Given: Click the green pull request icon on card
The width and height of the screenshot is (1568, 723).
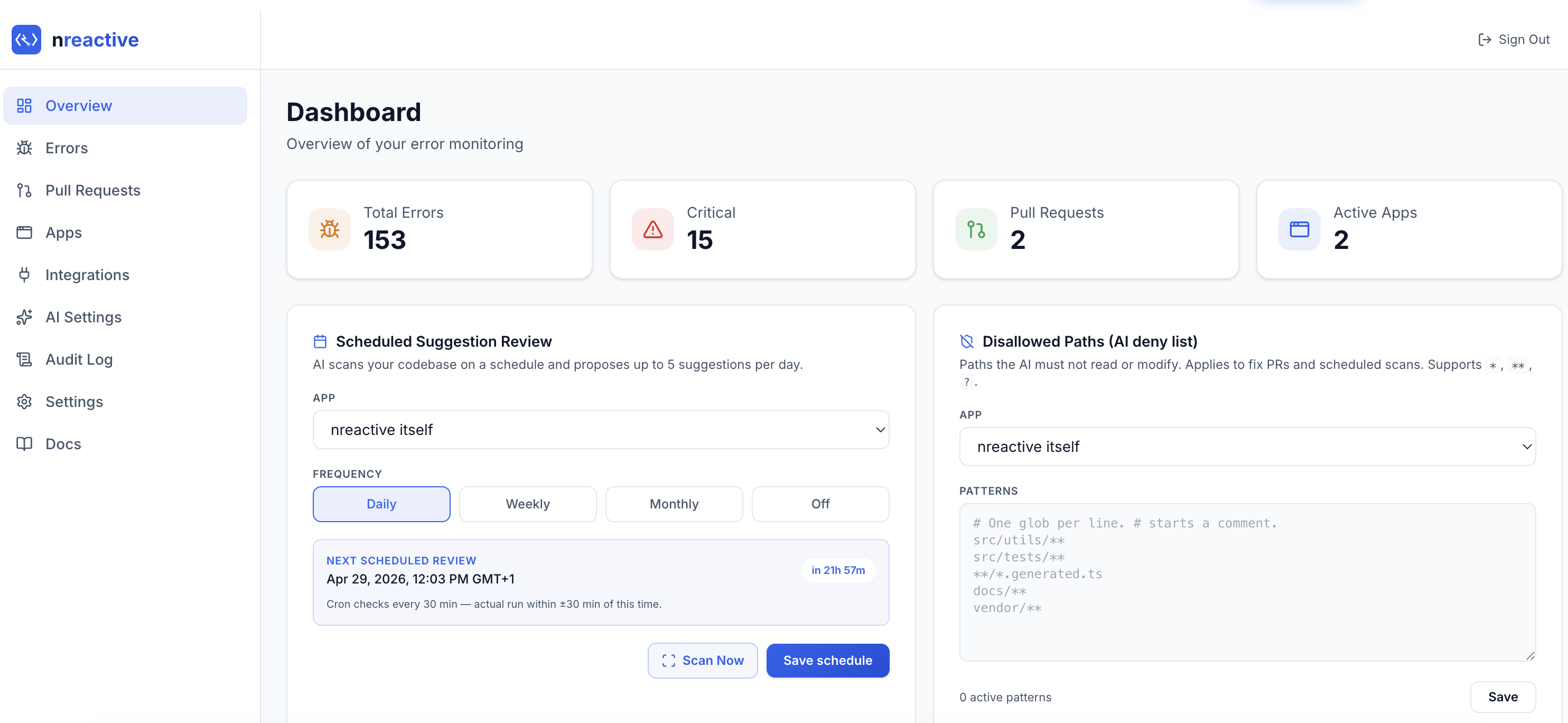Looking at the screenshot, I should pos(976,229).
